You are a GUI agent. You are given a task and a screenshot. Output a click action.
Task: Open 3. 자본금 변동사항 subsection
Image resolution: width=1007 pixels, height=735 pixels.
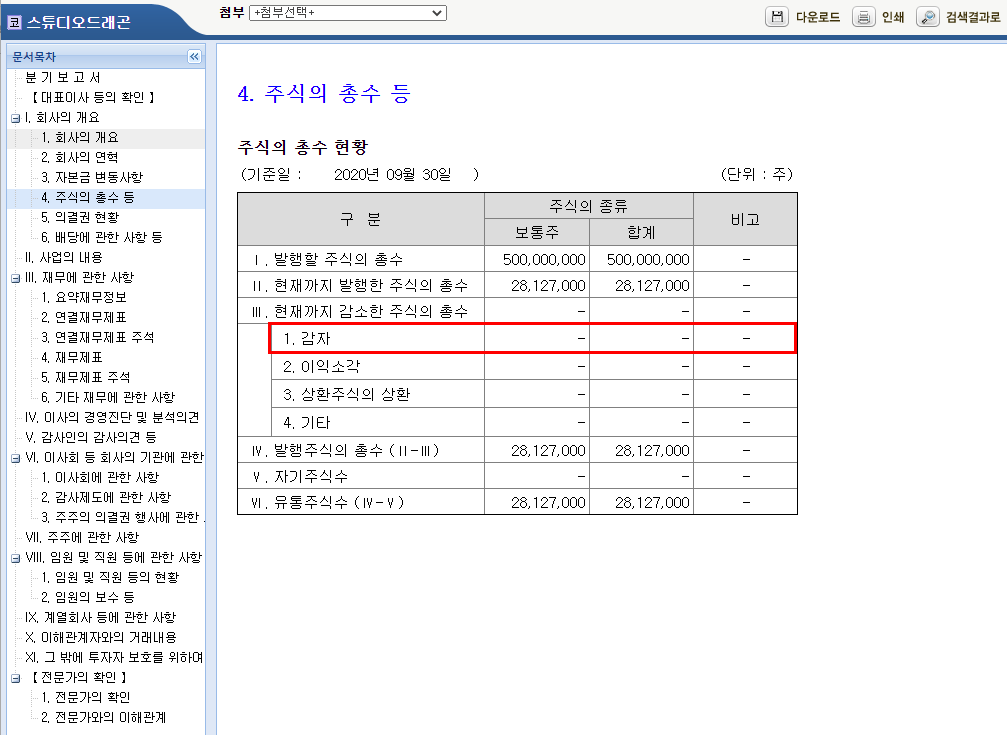coord(92,177)
